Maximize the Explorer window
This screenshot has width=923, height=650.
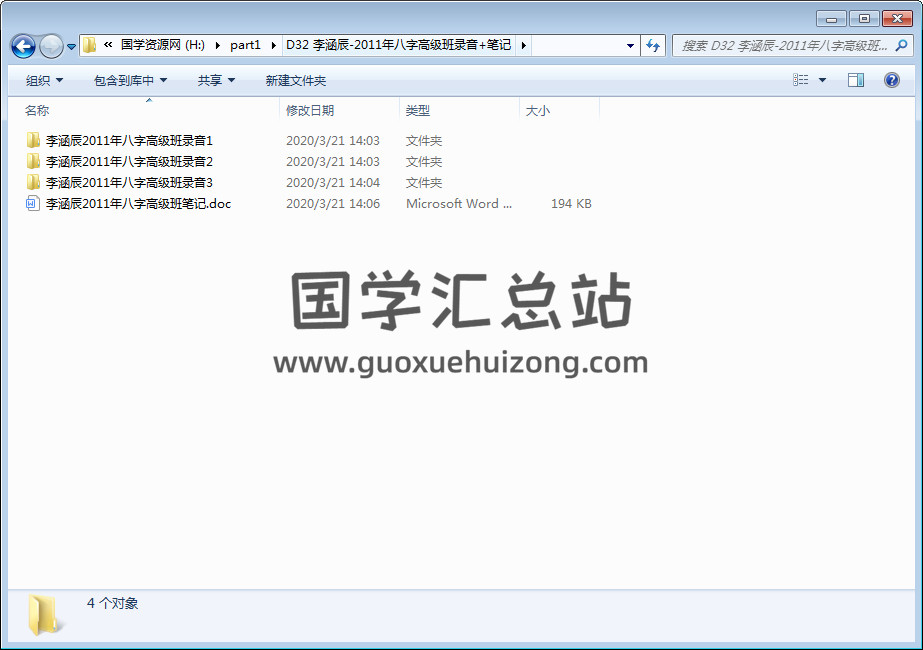pos(864,19)
